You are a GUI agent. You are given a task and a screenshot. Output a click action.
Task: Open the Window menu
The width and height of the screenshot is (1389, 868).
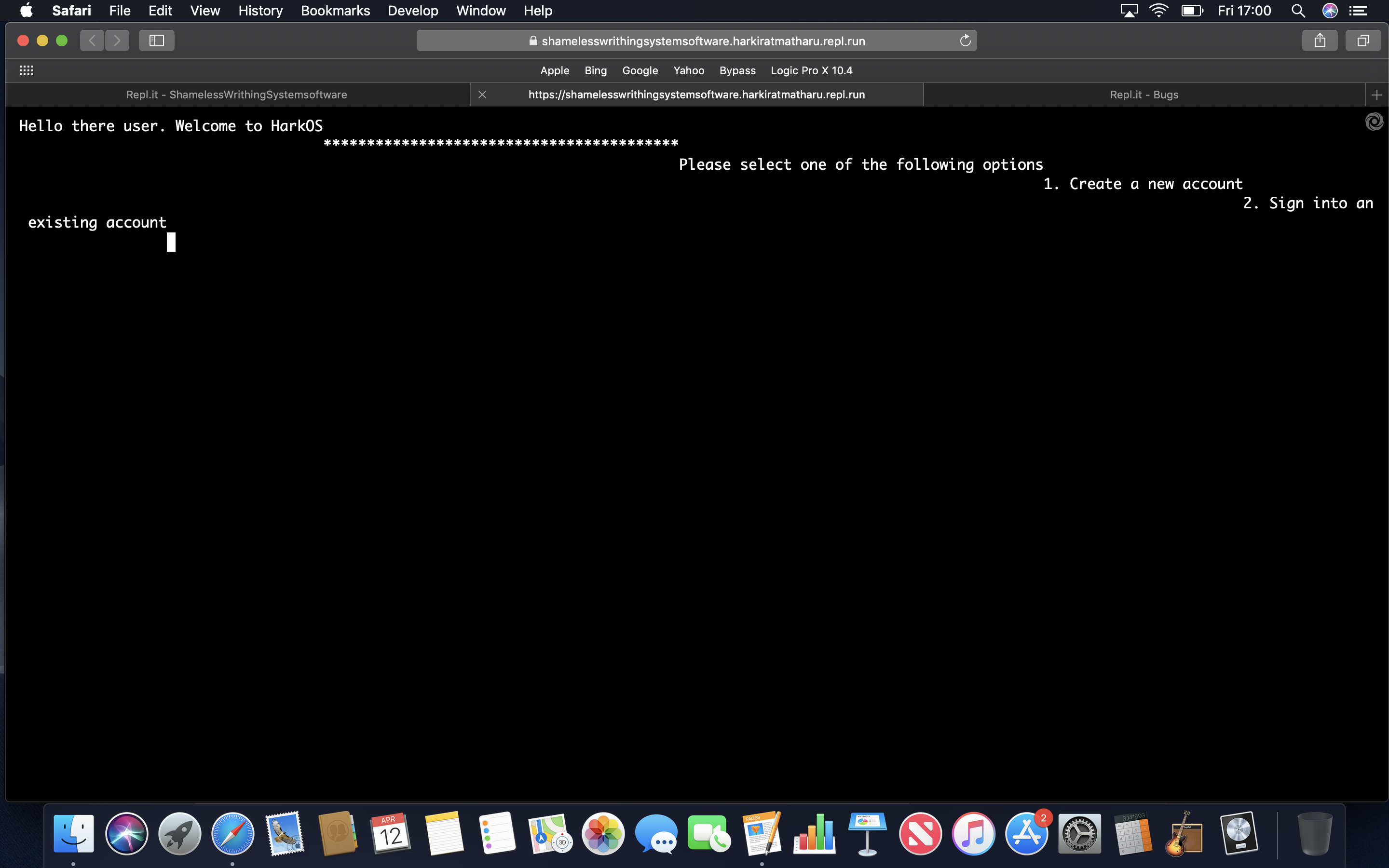tap(481, 10)
